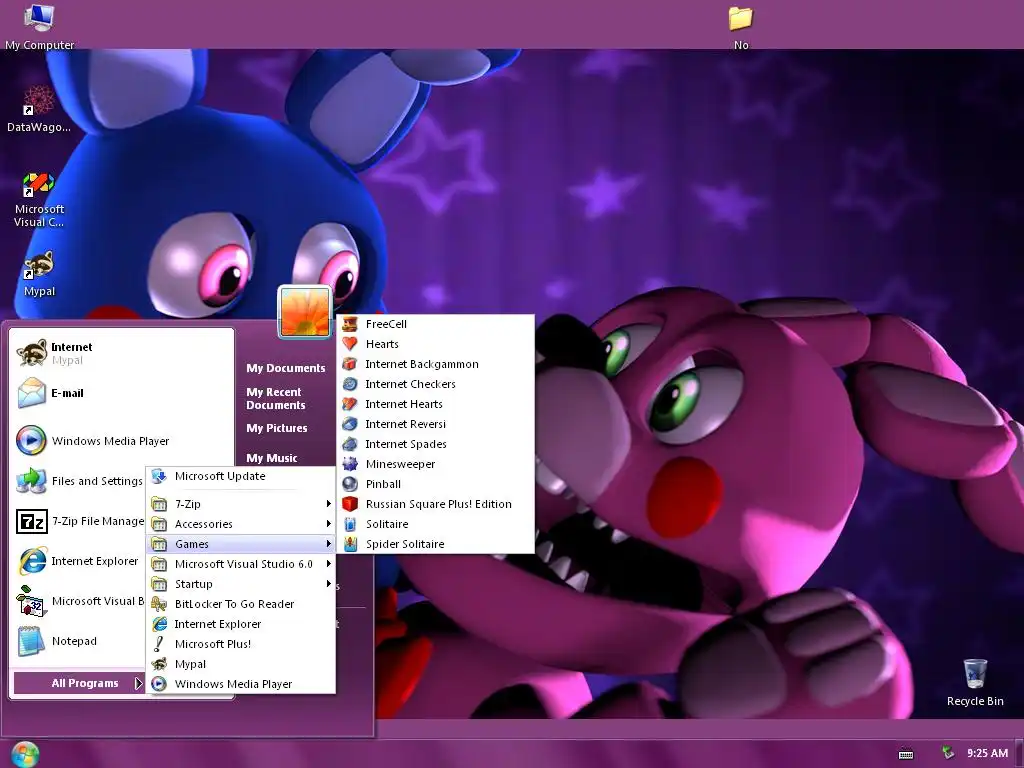Open Windows Media Player in All Programs

(241, 684)
